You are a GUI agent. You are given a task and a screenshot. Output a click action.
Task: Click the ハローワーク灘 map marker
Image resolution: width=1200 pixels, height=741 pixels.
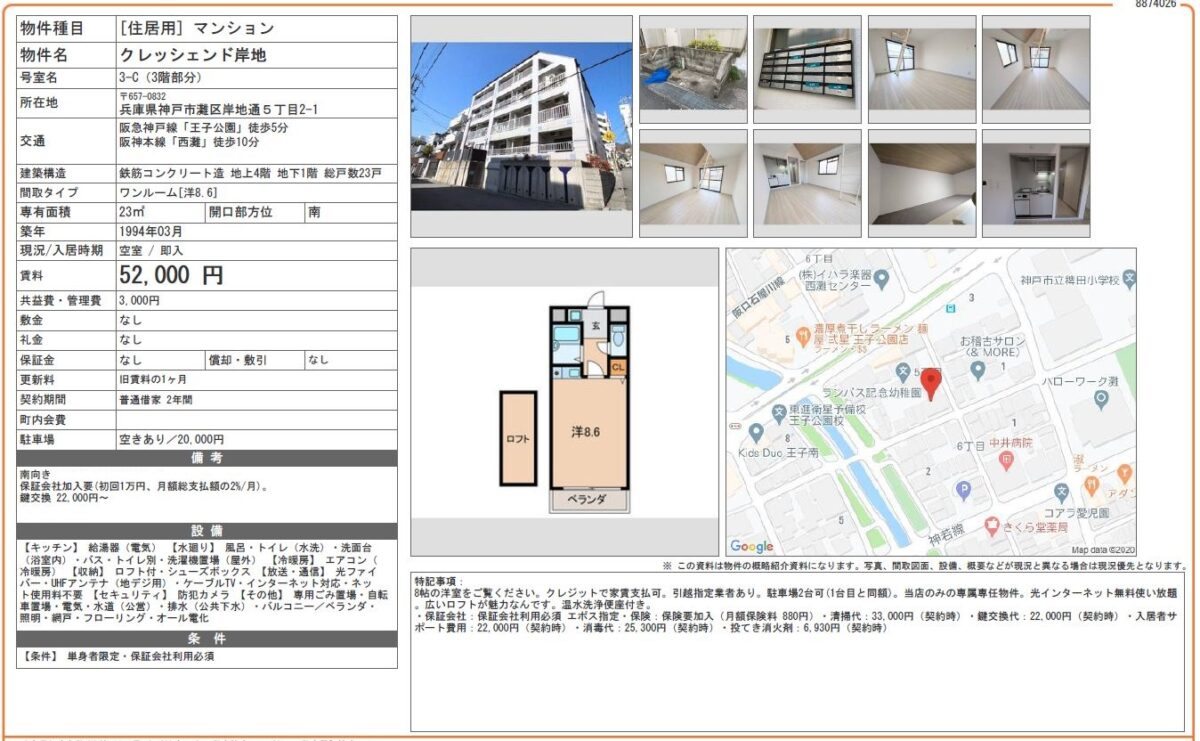point(1101,400)
